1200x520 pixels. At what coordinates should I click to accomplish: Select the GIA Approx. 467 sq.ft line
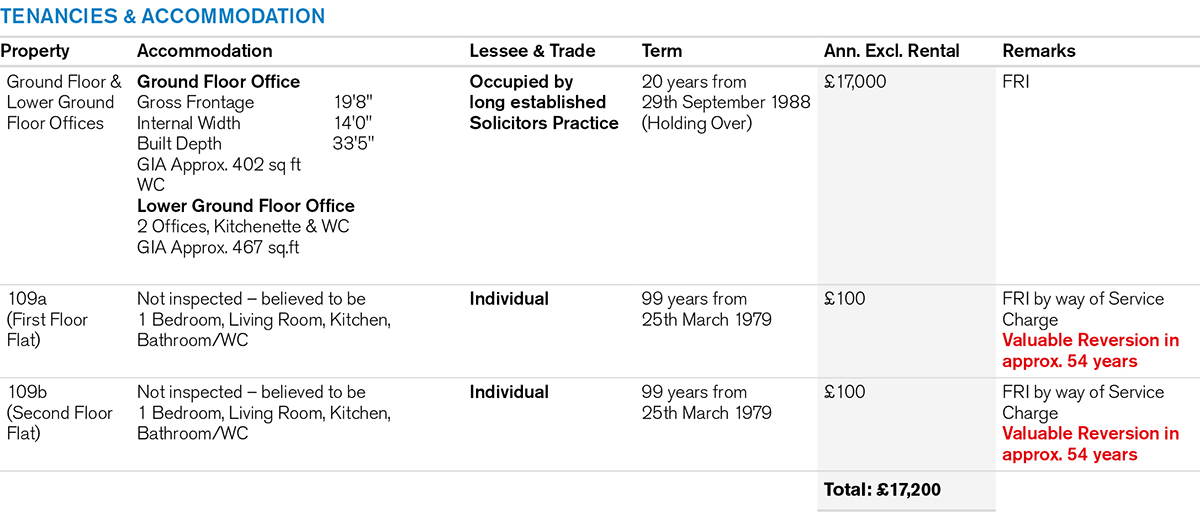tap(218, 247)
